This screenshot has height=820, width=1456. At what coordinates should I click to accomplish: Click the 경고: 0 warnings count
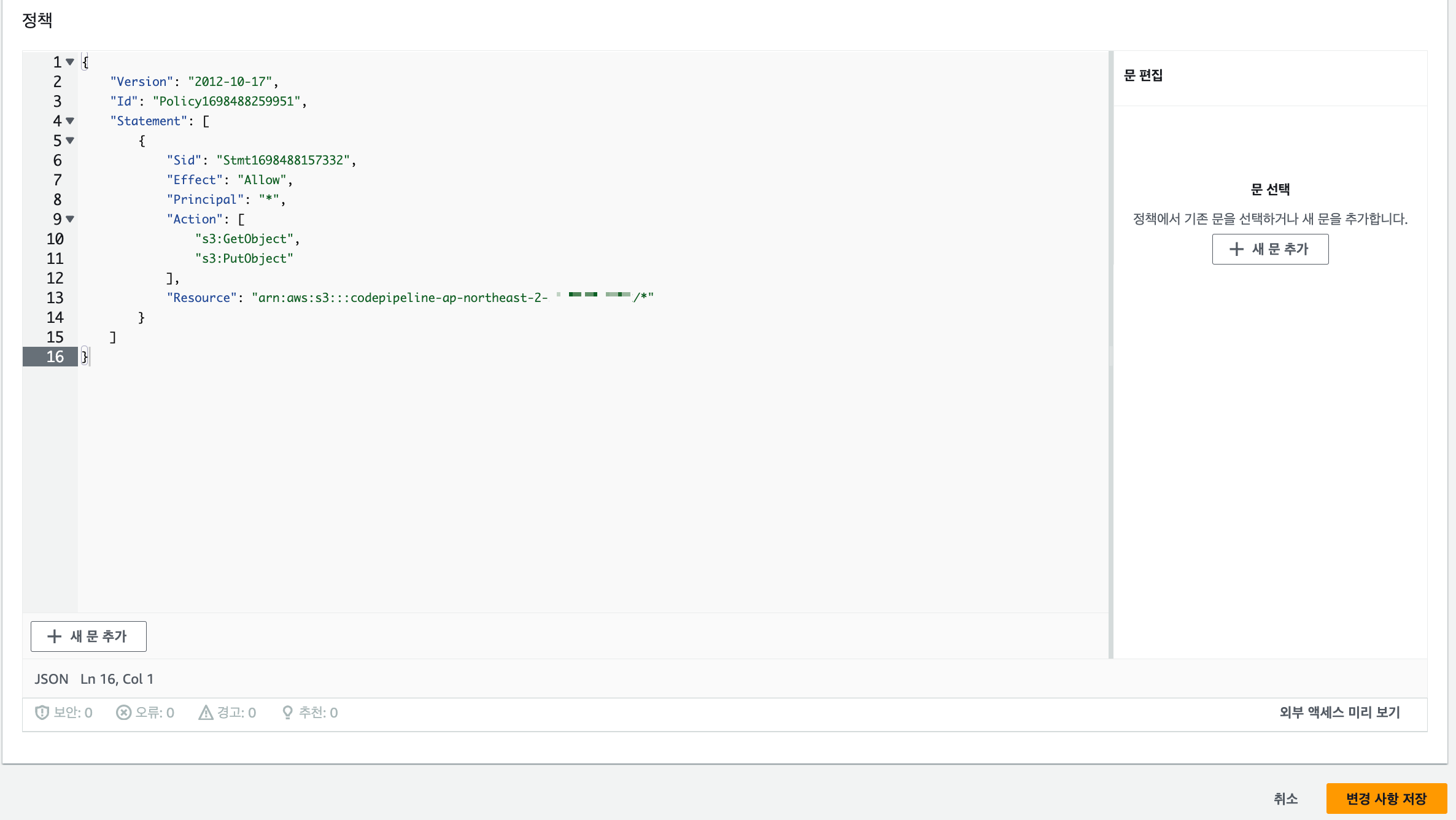point(236,713)
